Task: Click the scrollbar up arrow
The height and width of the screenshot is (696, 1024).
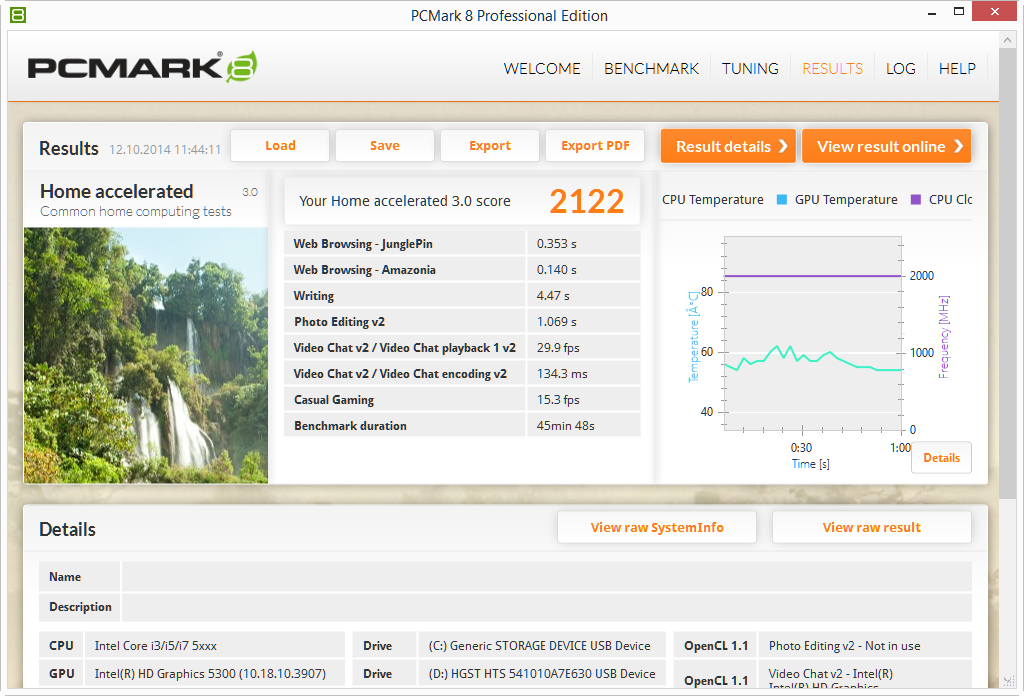Action: click(x=1008, y=40)
